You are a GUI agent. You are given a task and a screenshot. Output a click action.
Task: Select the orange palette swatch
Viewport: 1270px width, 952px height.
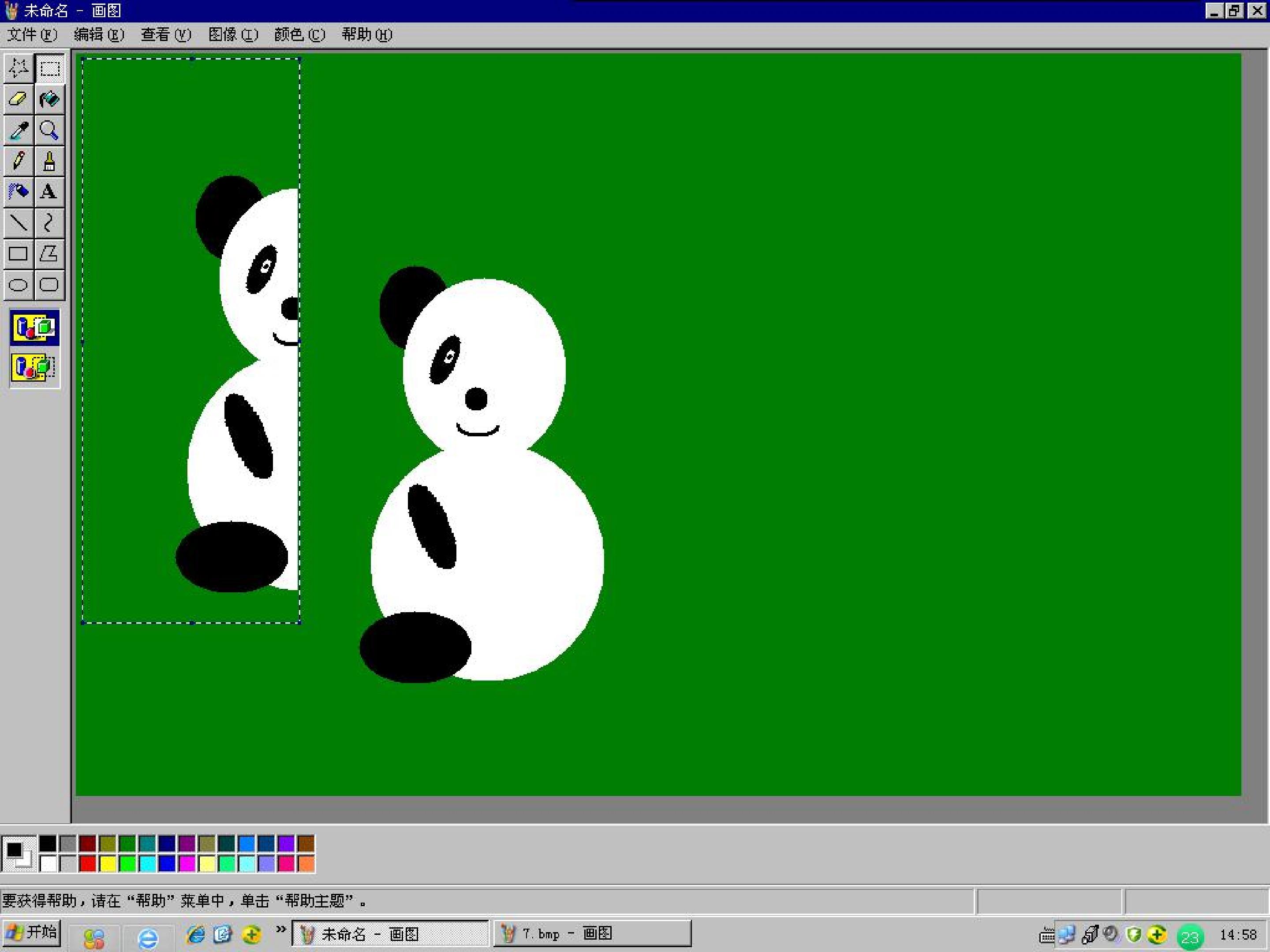[306, 863]
